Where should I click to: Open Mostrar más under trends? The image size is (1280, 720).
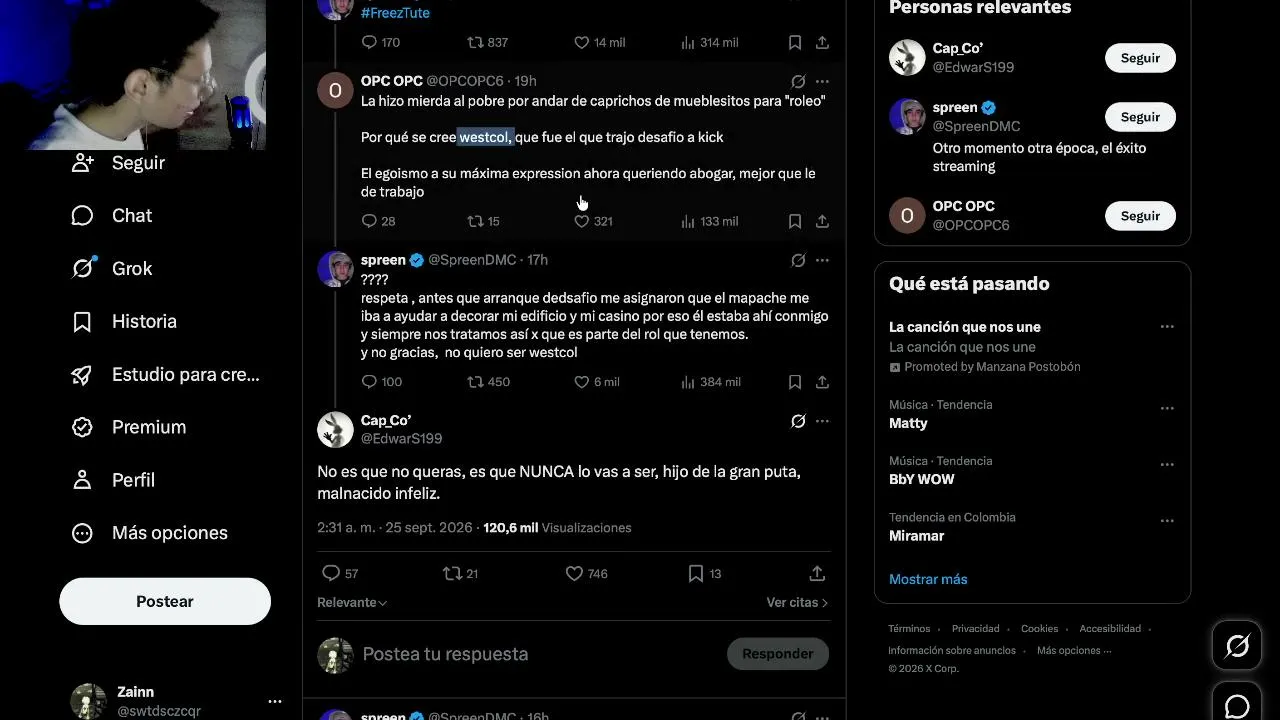[928, 579]
